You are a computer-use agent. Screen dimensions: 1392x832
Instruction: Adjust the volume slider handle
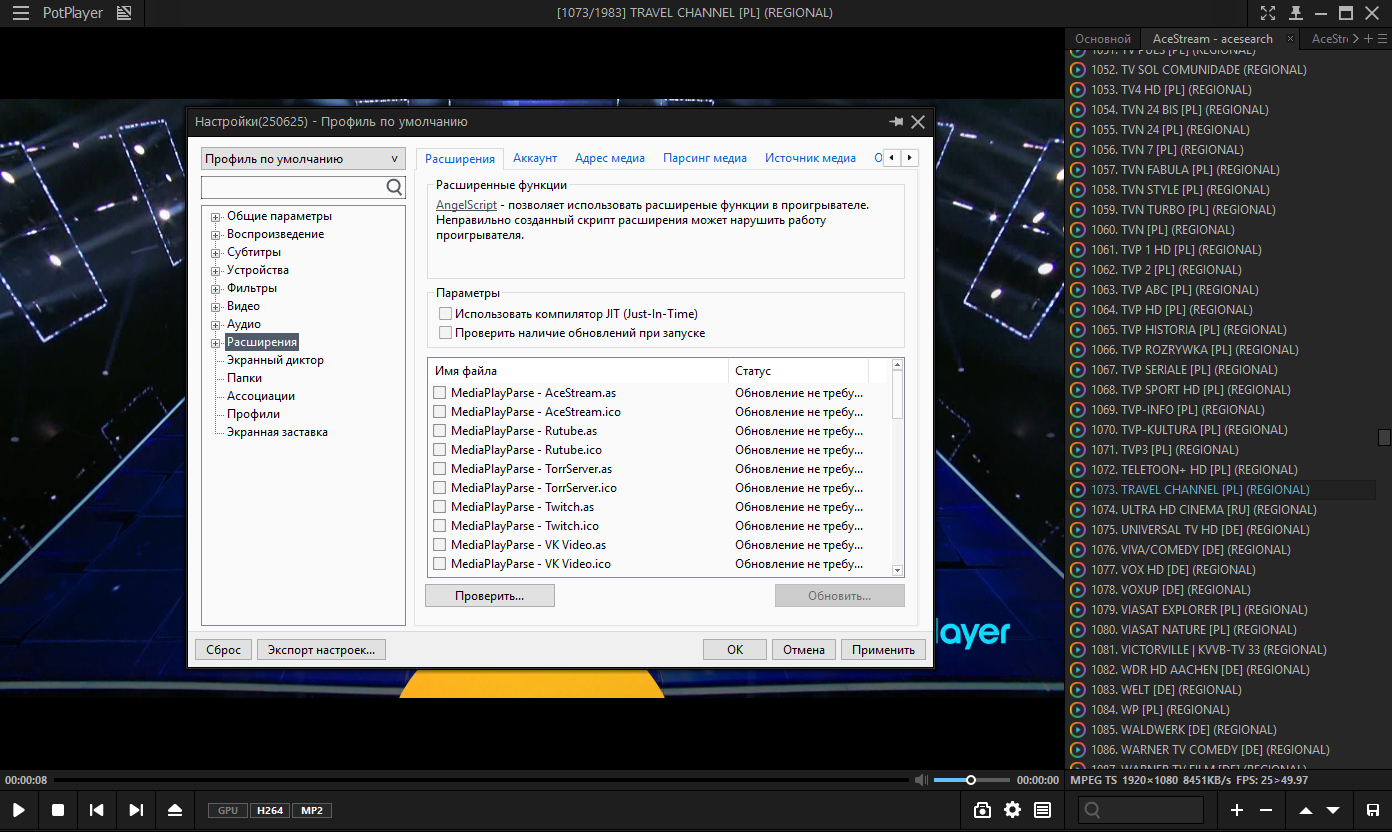coord(970,780)
